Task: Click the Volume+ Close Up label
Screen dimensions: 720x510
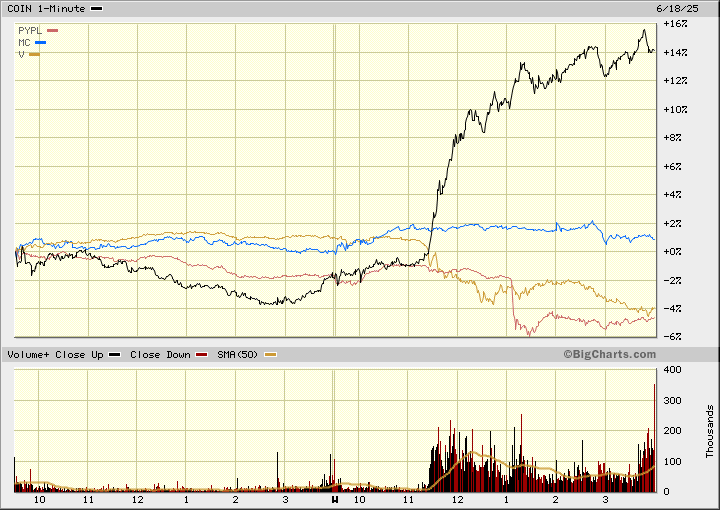Action: (55, 355)
